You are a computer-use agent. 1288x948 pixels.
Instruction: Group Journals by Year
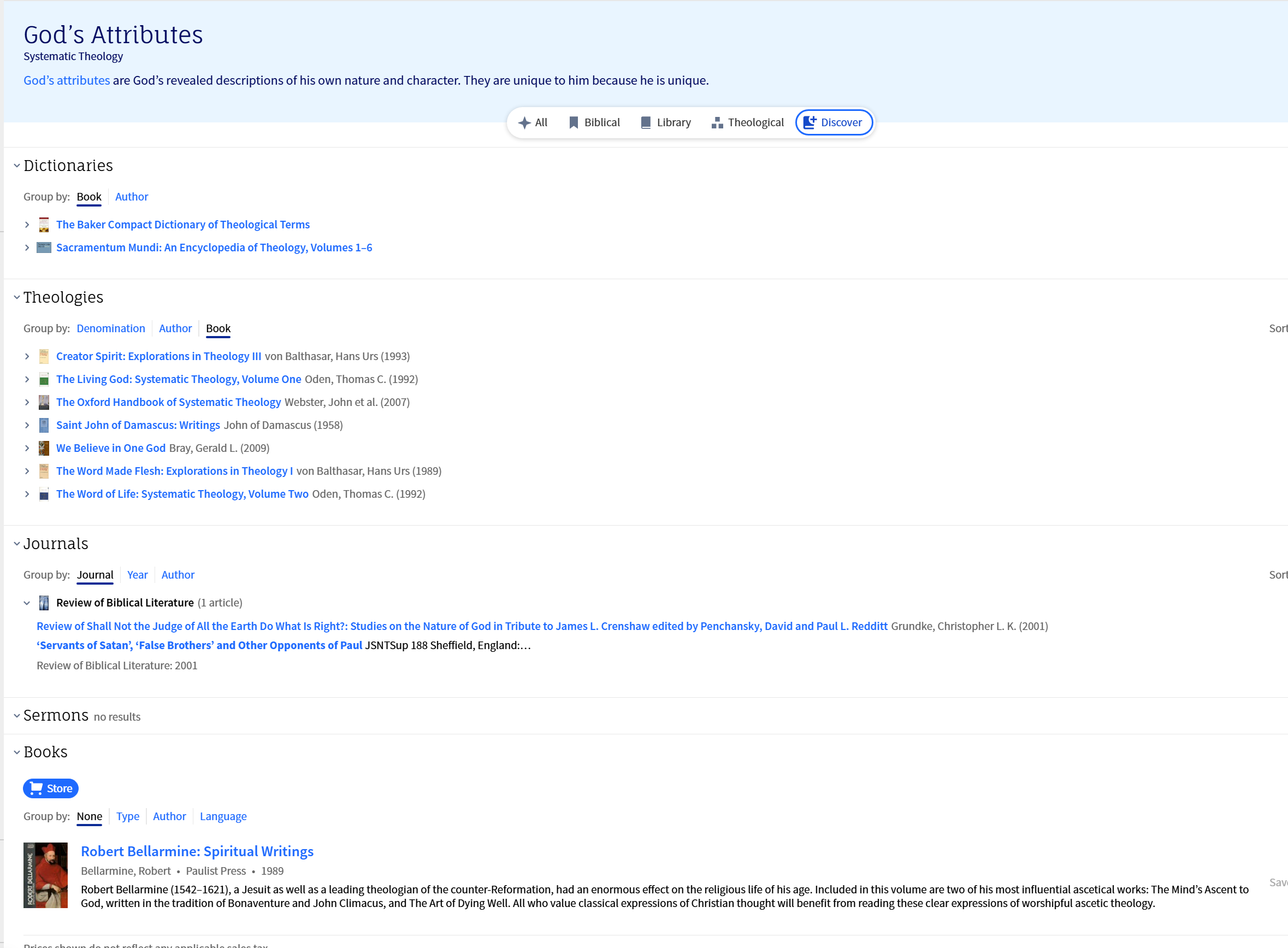pos(137,574)
